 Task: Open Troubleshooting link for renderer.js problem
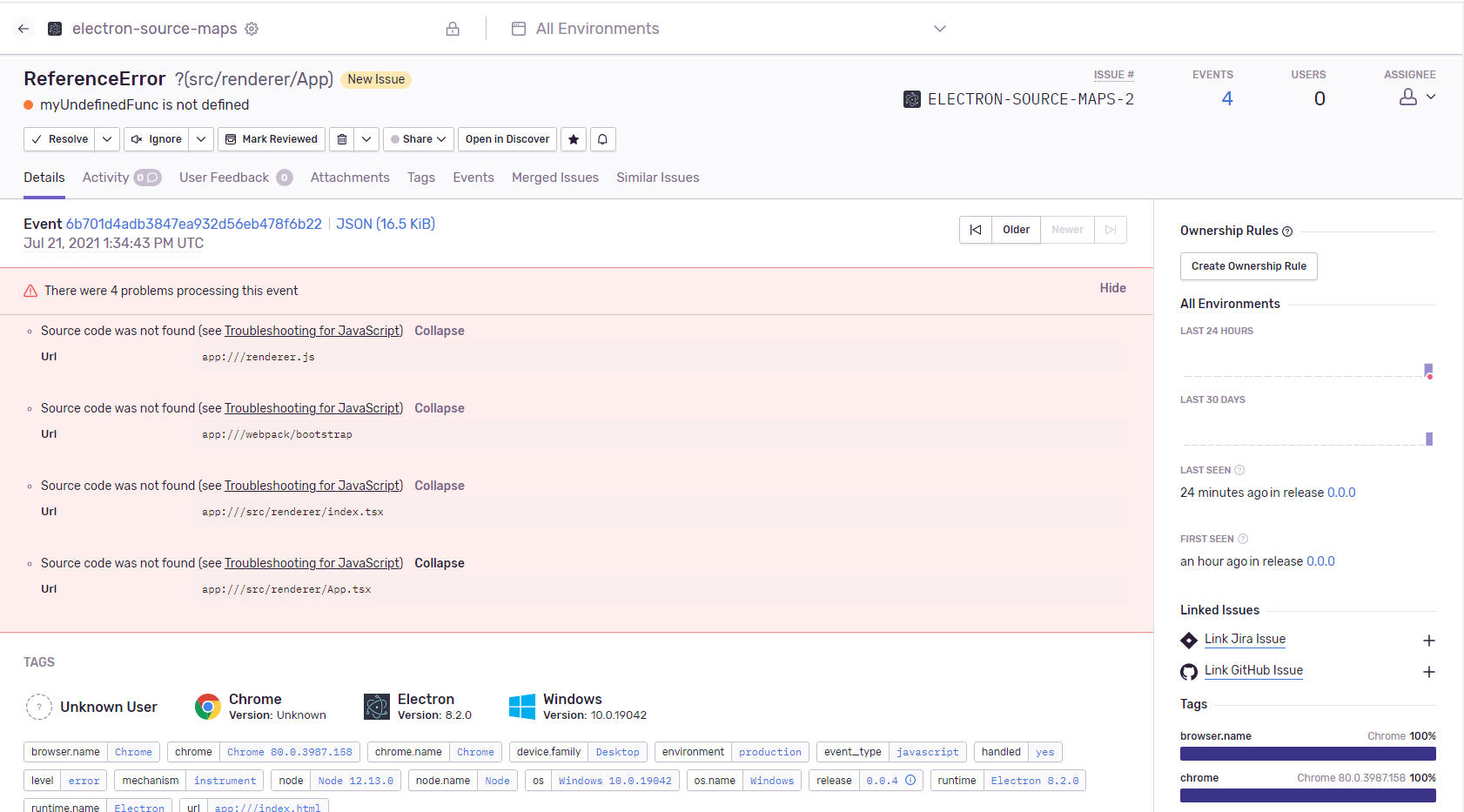point(312,331)
